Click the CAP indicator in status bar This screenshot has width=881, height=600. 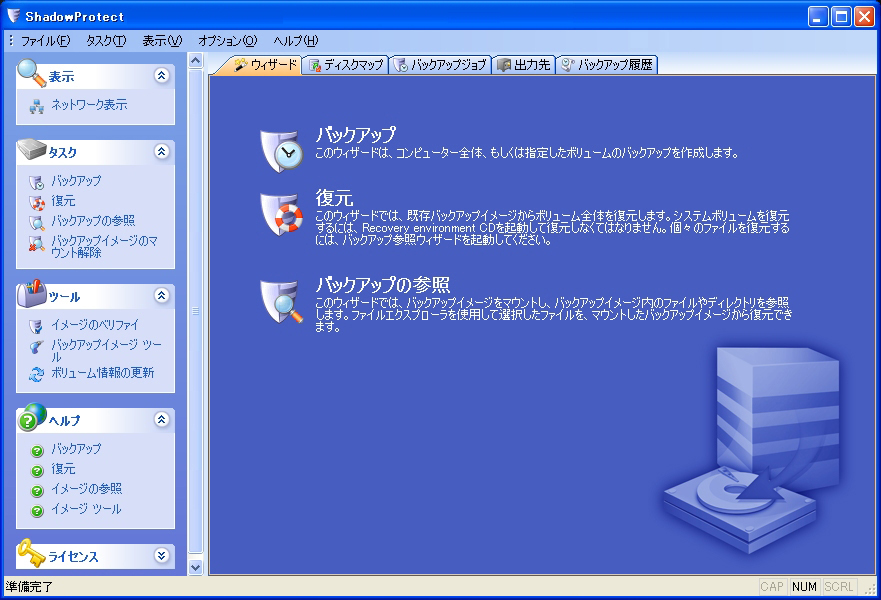tap(772, 587)
